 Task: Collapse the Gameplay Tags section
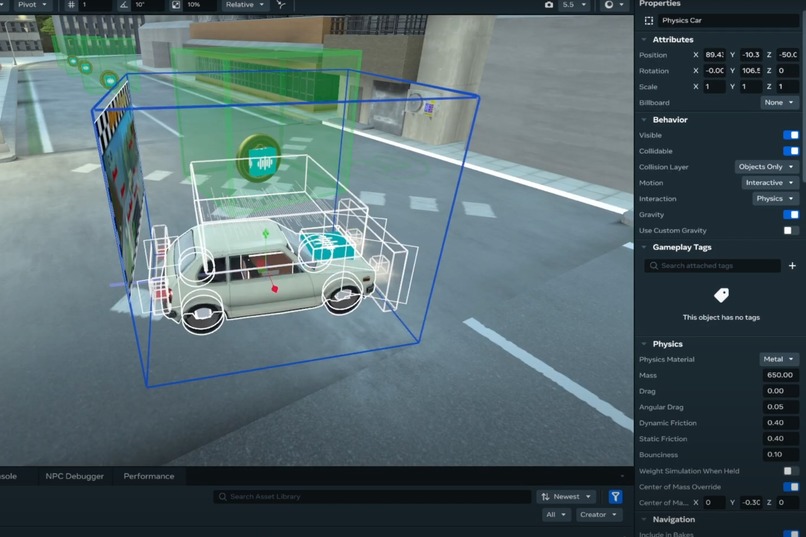pyautogui.click(x=644, y=247)
